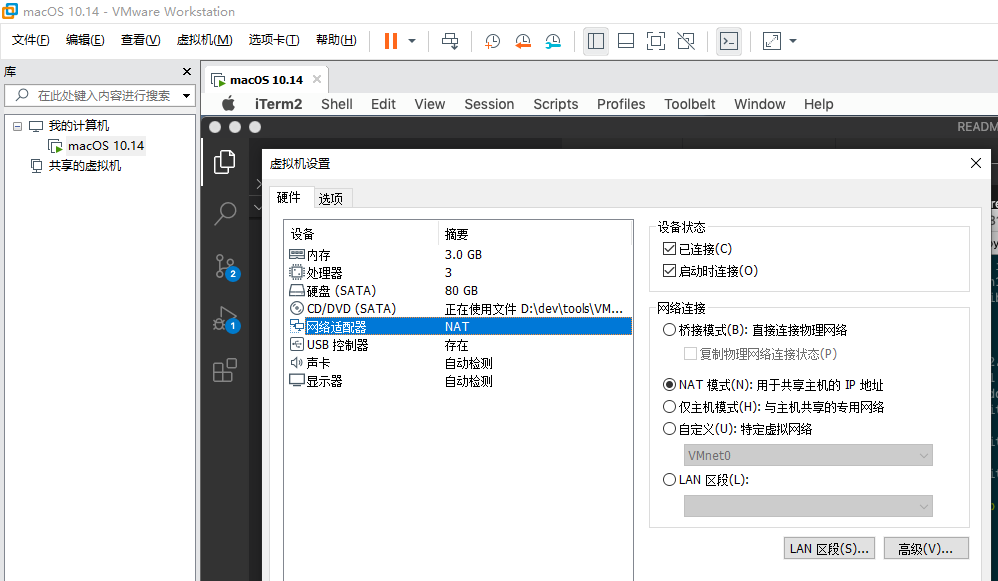Open the guest Profiles menu
Viewport: 998px width, 581px height.
(621, 104)
